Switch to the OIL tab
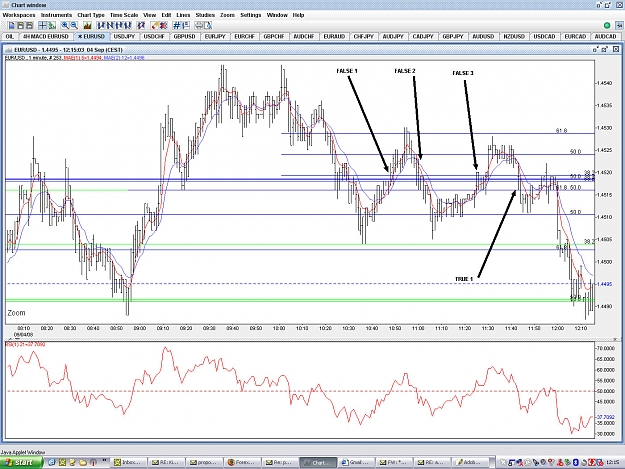625x469 pixels. point(10,36)
